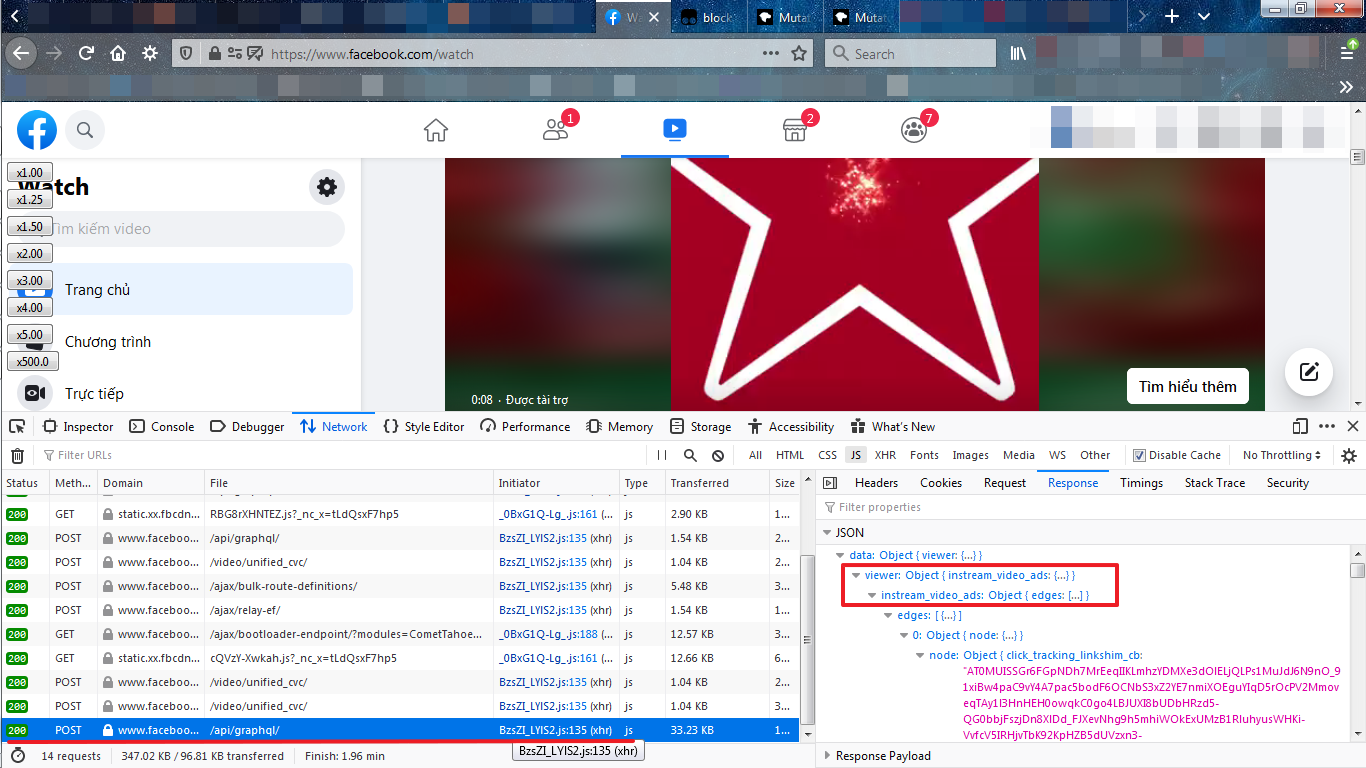Open the Cookies details tab

pos(941,483)
